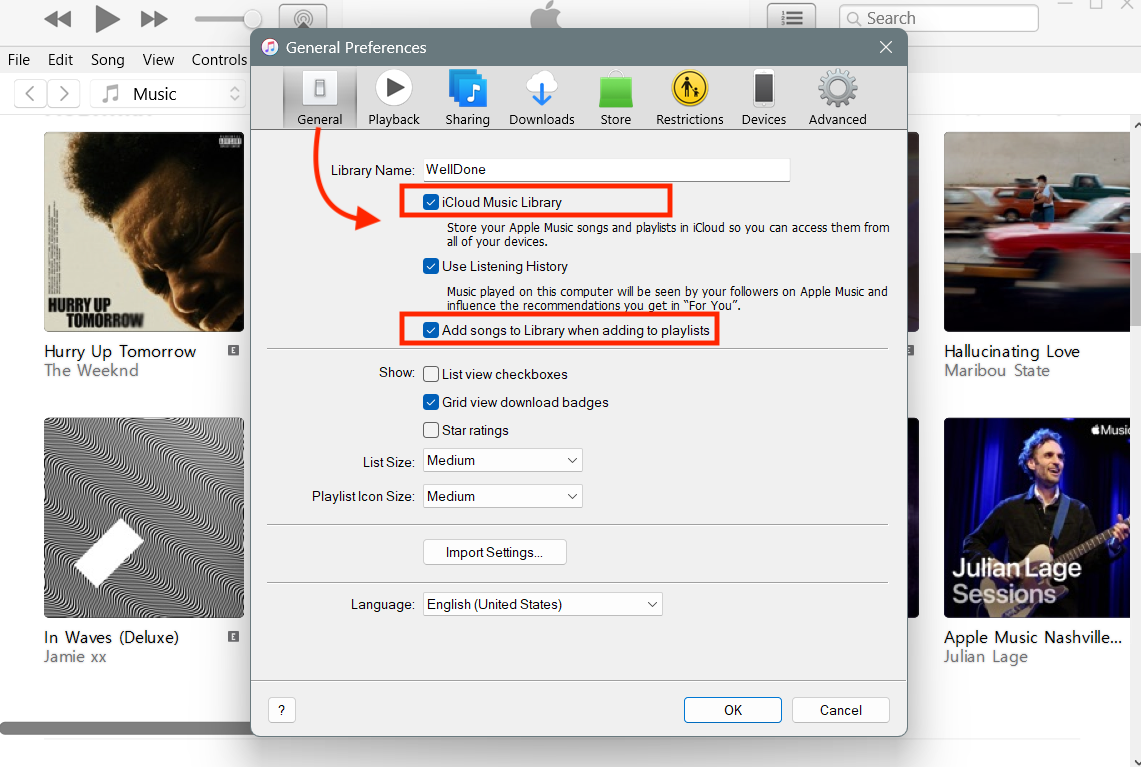1141x767 pixels.
Task: Confirm preferences with OK
Action: click(x=733, y=710)
